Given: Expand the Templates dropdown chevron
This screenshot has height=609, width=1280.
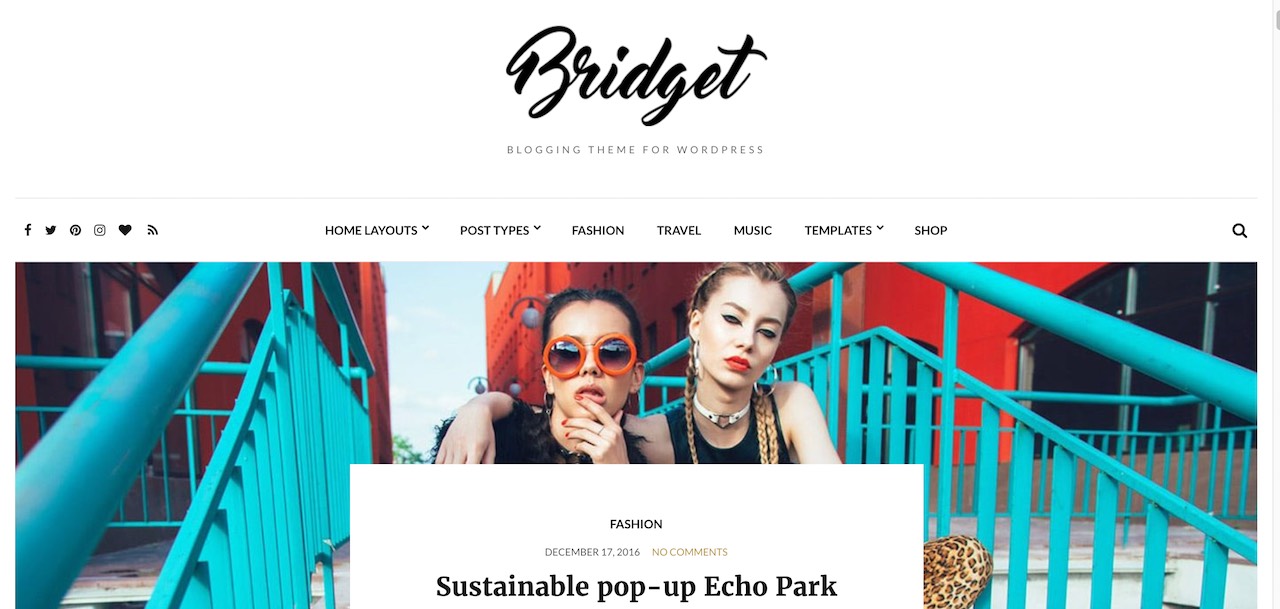Looking at the screenshot, I should click(x=880, y=228).
